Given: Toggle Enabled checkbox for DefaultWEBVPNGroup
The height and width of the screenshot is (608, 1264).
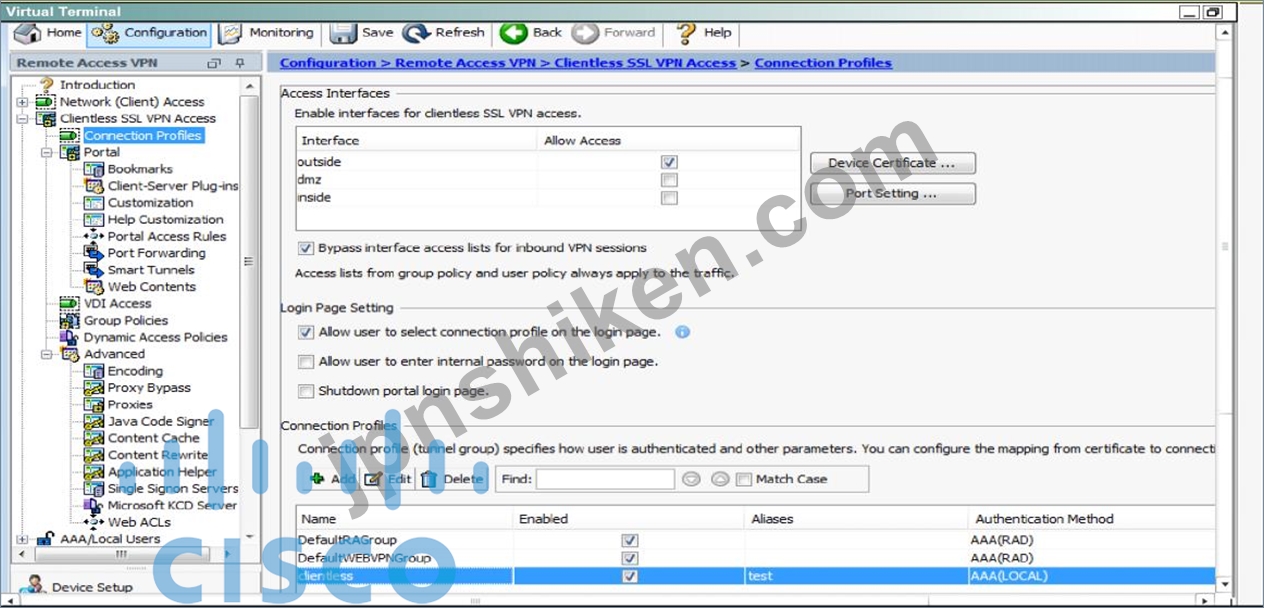Looking at the screenshot, I should tap(630, 558).
